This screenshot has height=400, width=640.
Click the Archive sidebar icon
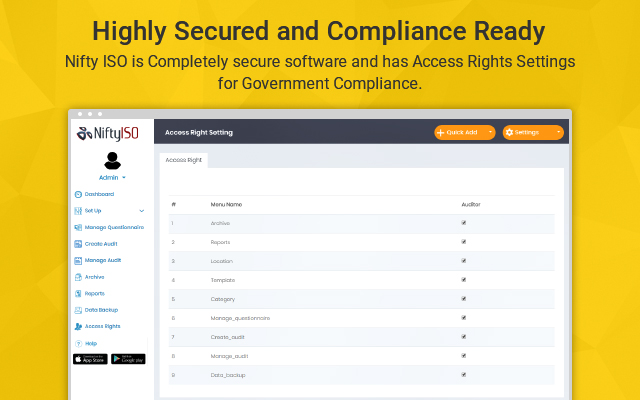(x=78, y=277)
